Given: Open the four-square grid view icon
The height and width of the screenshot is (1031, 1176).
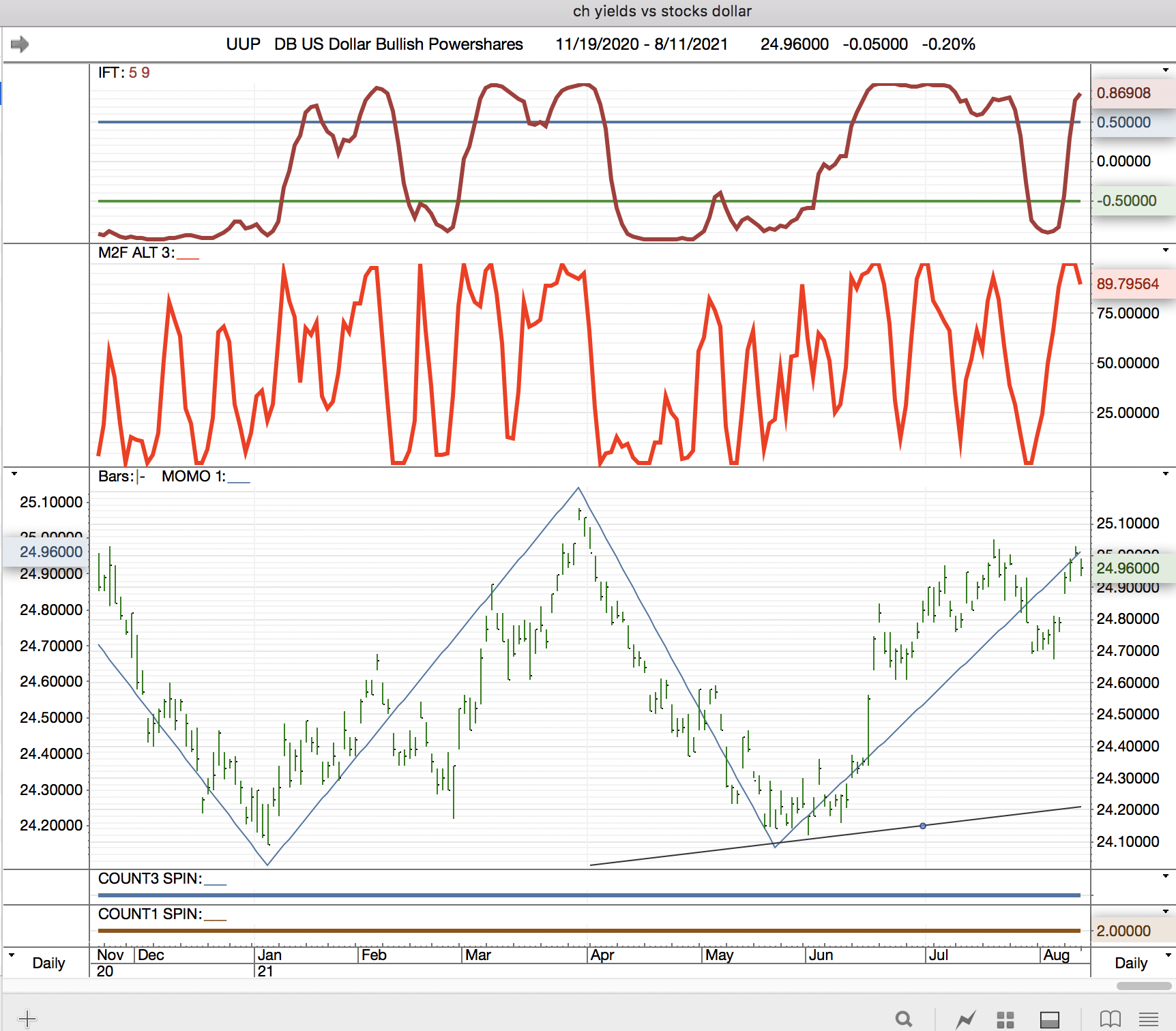Looking at the screenshot, I should pos(1005,1019).
